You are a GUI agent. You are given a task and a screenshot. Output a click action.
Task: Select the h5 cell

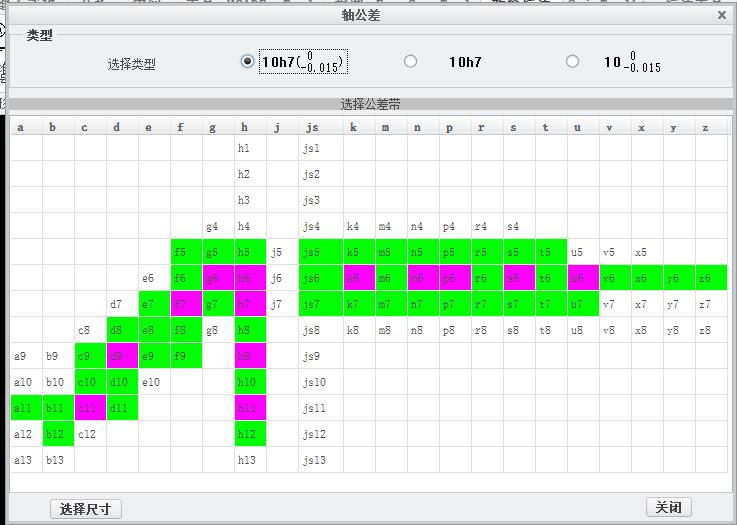(250, 252)
